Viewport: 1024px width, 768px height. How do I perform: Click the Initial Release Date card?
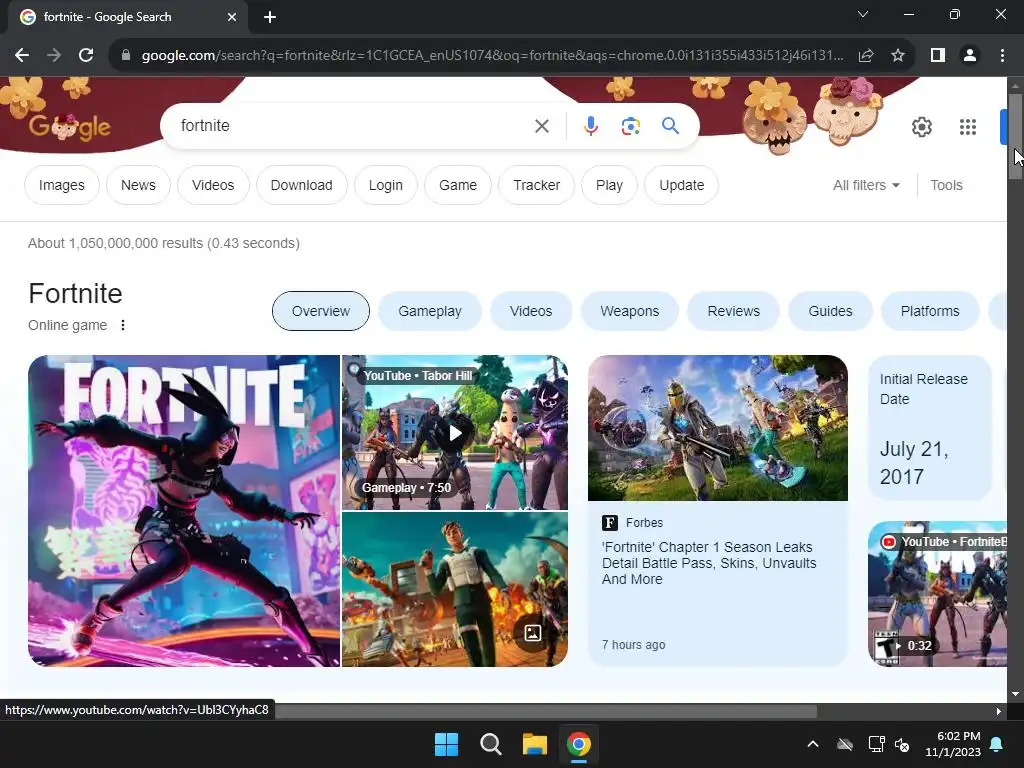[x=930, y=428]
